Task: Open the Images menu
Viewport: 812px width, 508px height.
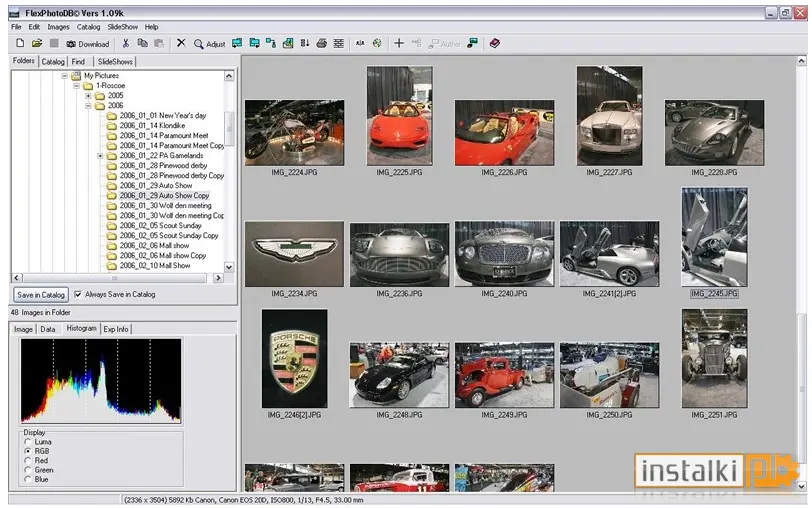Action: pos(59,27)
